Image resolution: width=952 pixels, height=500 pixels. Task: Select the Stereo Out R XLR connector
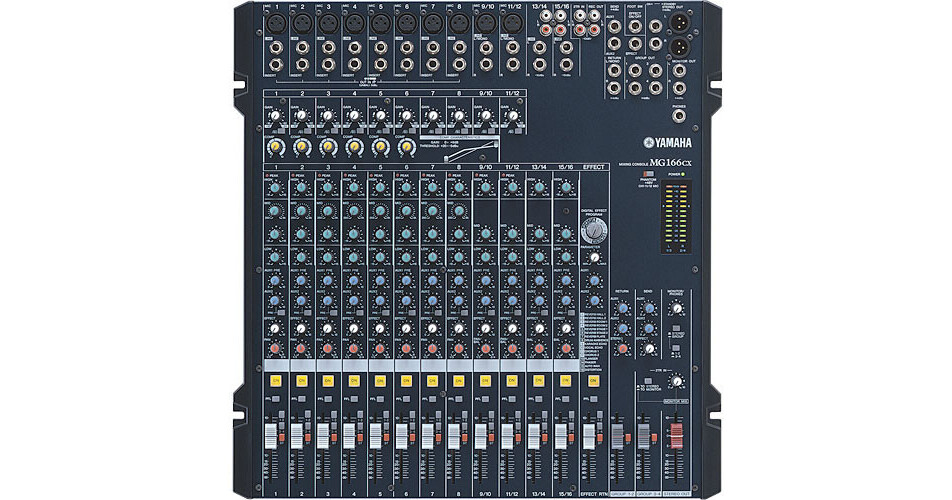[x=678, y=47]
